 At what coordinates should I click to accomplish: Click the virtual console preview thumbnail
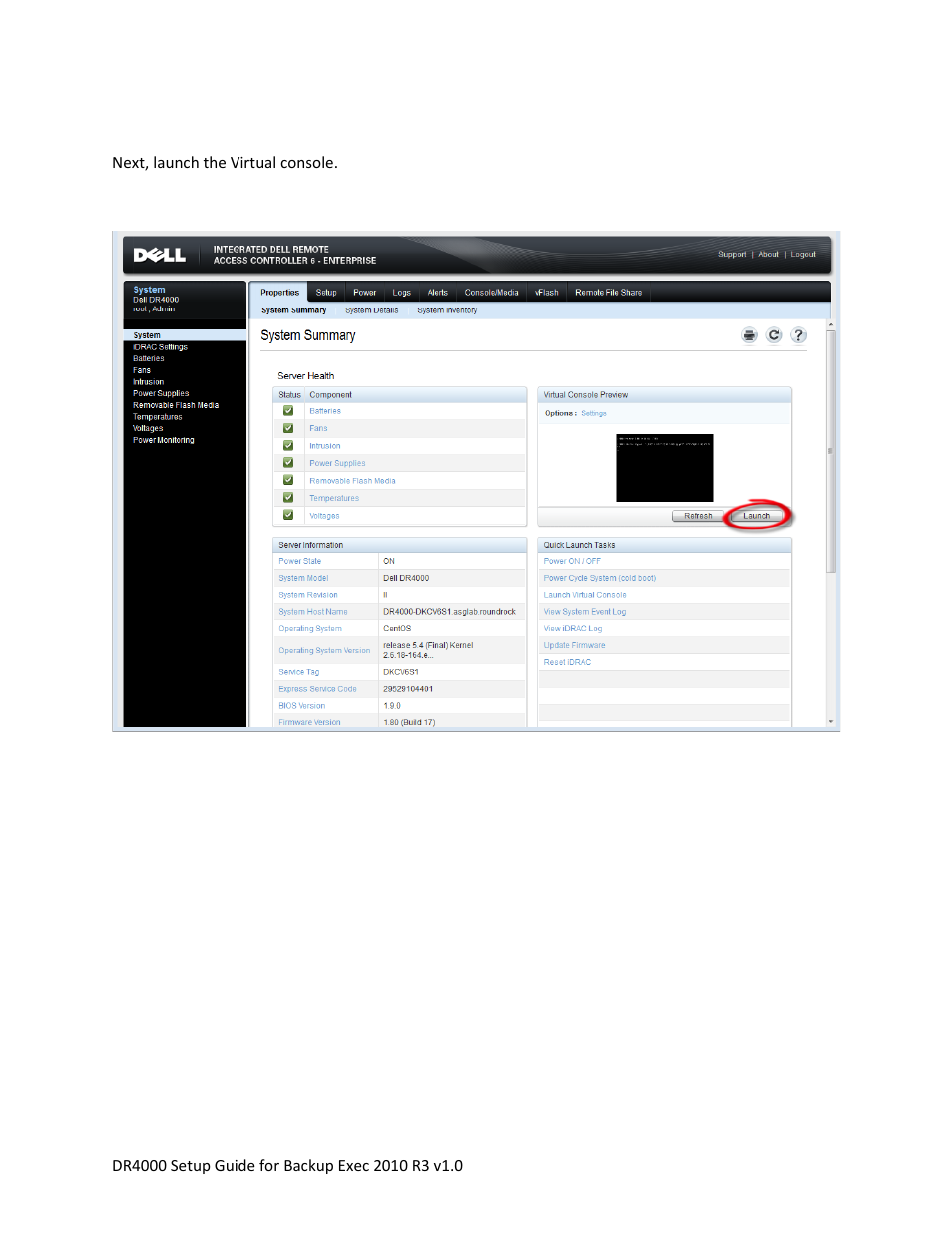pos(665,467)
